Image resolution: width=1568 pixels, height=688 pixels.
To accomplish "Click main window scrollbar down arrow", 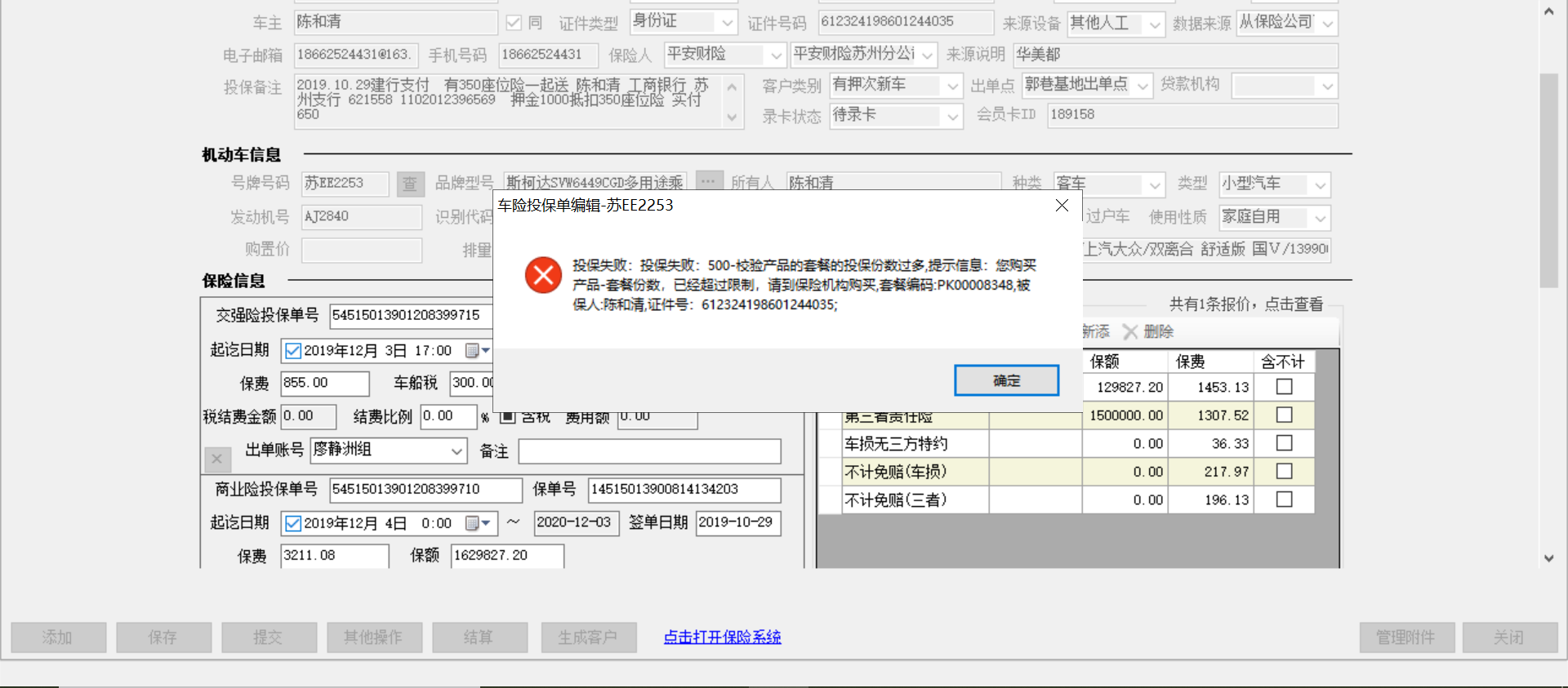I will (1548, 558).
